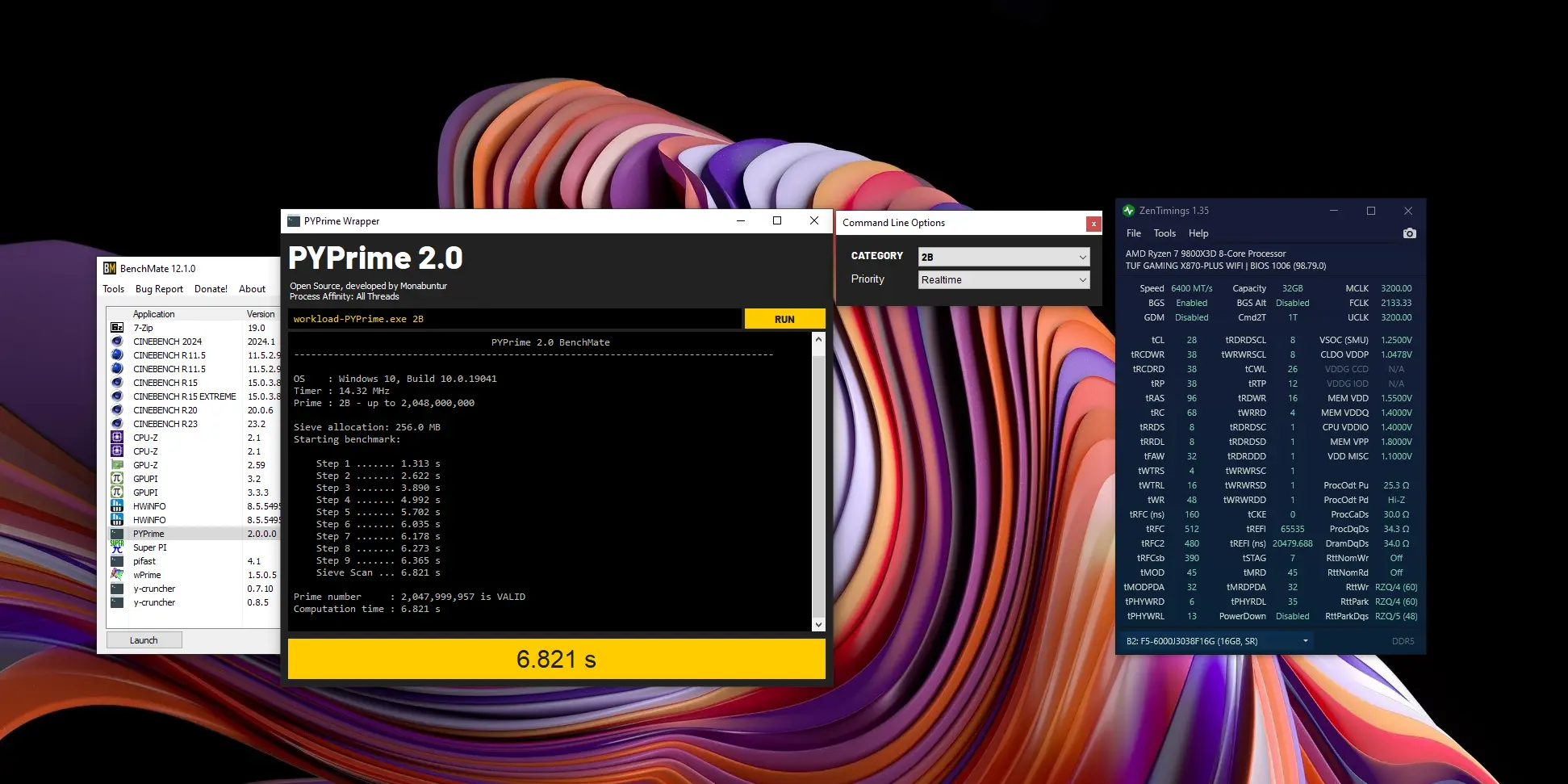The width and height of the screenshot is (1568, 784).
Task: Click the 'Prime number : 2,047,999,957 is VALID' line
Action: click(409, 597)
